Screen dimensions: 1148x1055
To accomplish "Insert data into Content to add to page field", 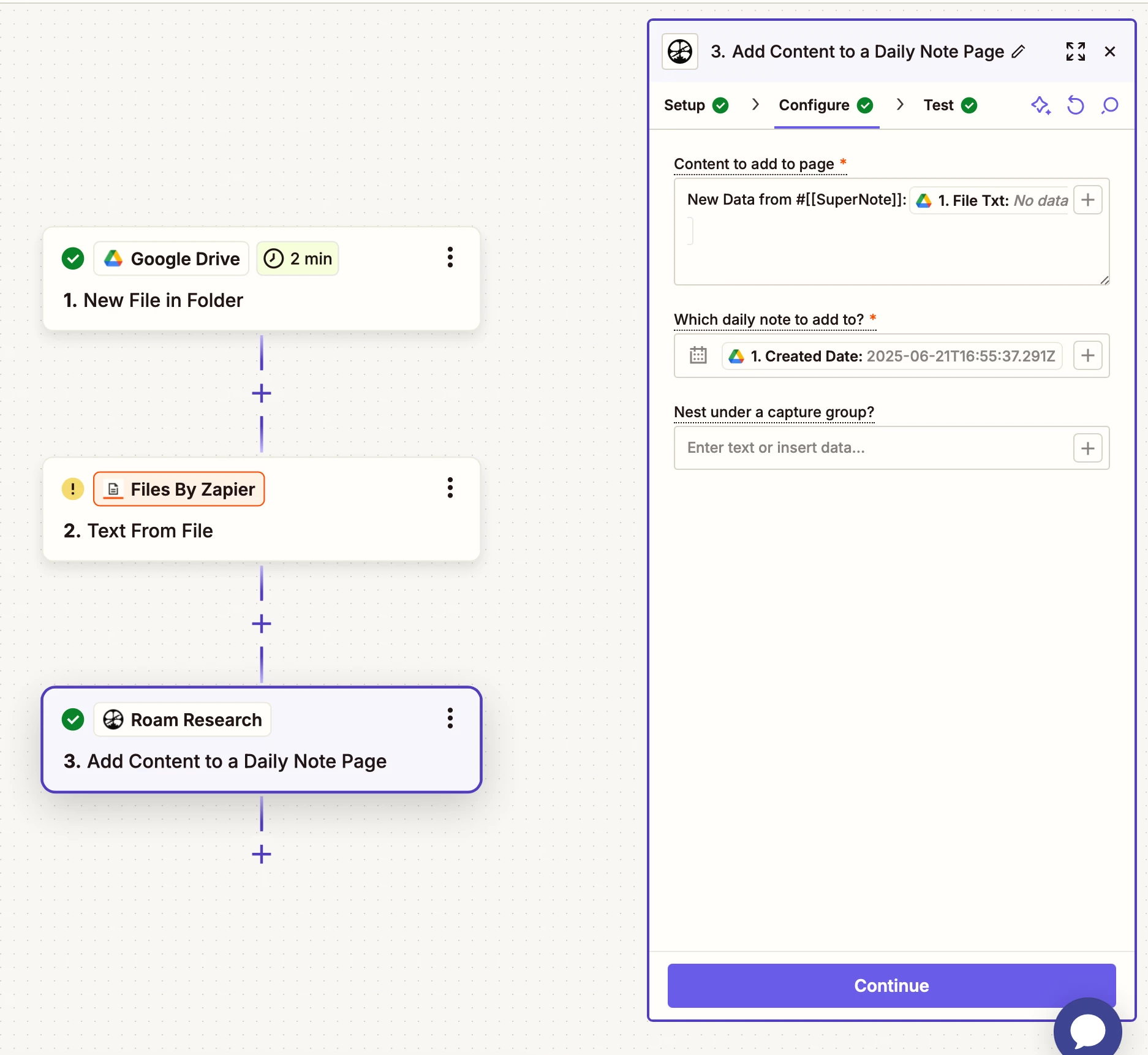I will pos(1088,200).
